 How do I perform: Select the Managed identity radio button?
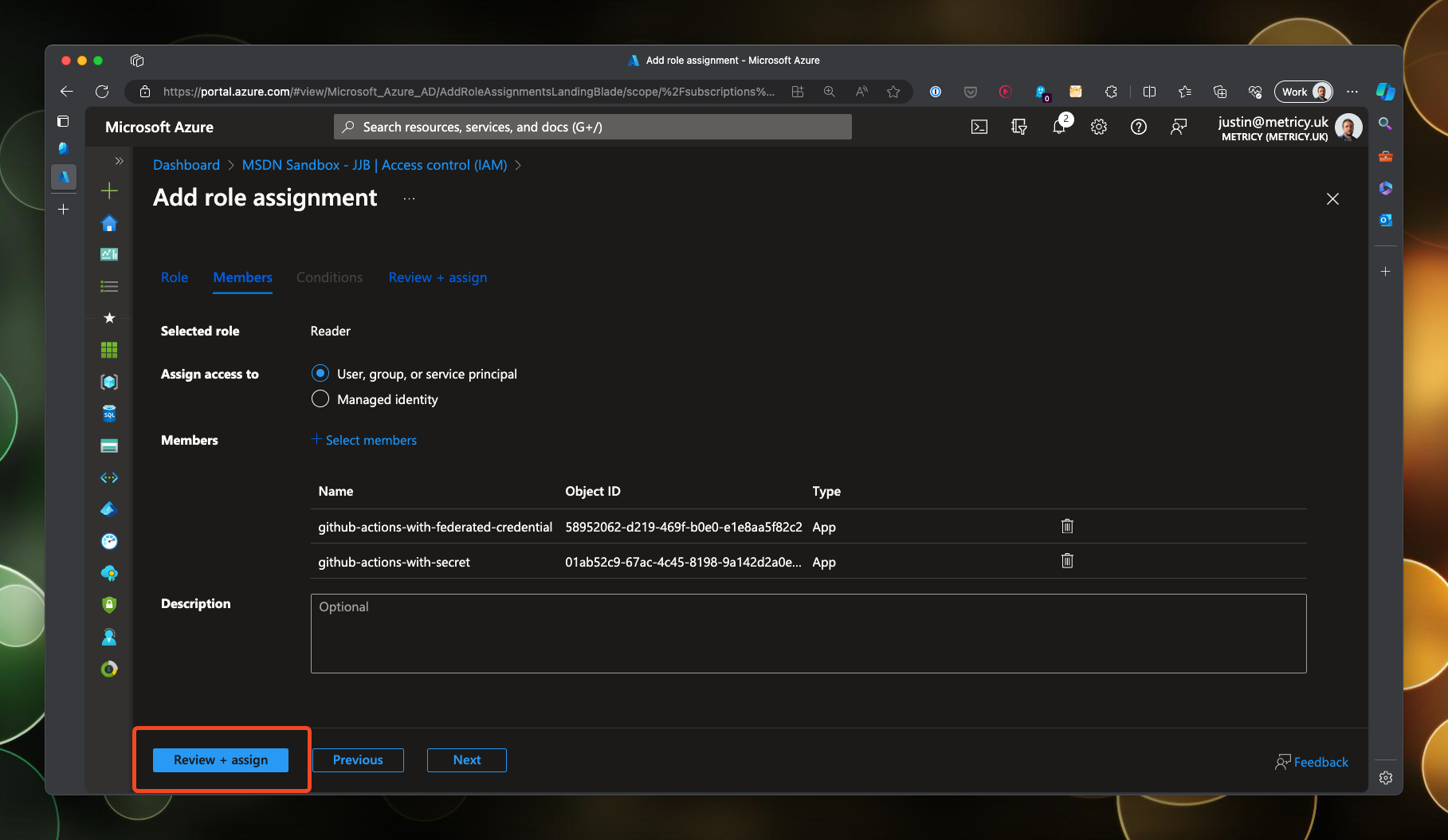(x=320, y=398)
